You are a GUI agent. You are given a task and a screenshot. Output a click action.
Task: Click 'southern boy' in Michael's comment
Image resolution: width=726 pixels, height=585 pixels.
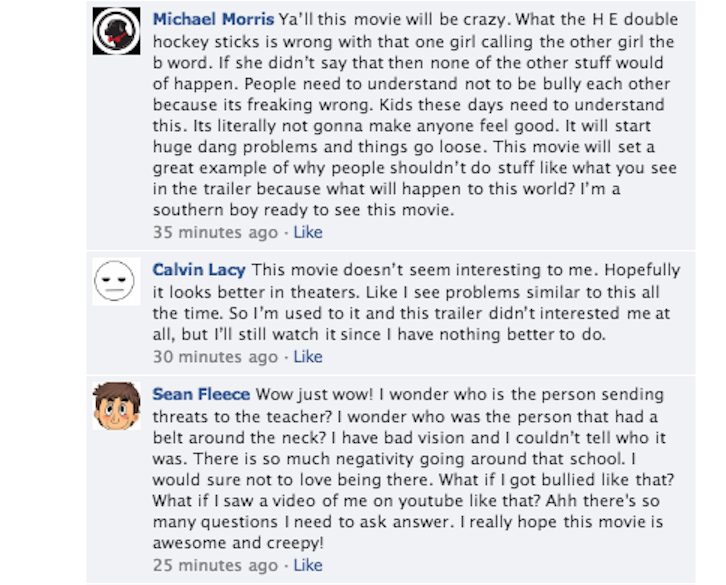202,211
